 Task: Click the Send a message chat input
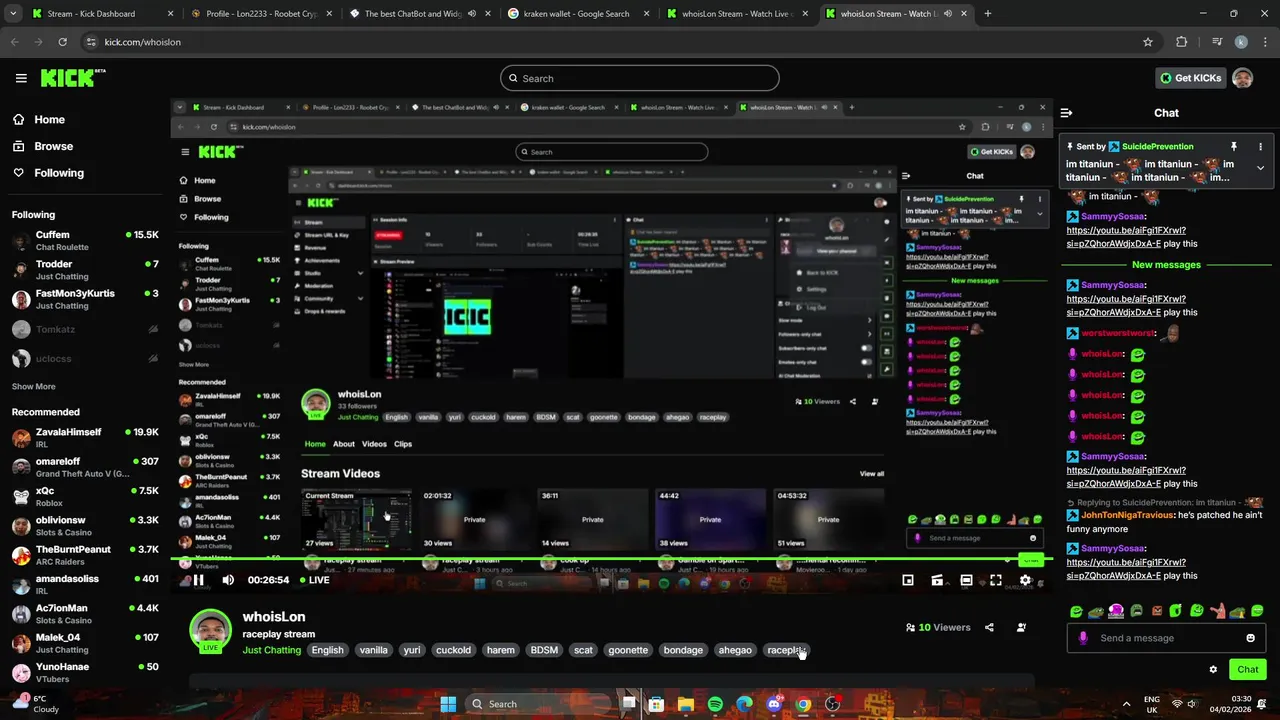tap(1166, 638)
